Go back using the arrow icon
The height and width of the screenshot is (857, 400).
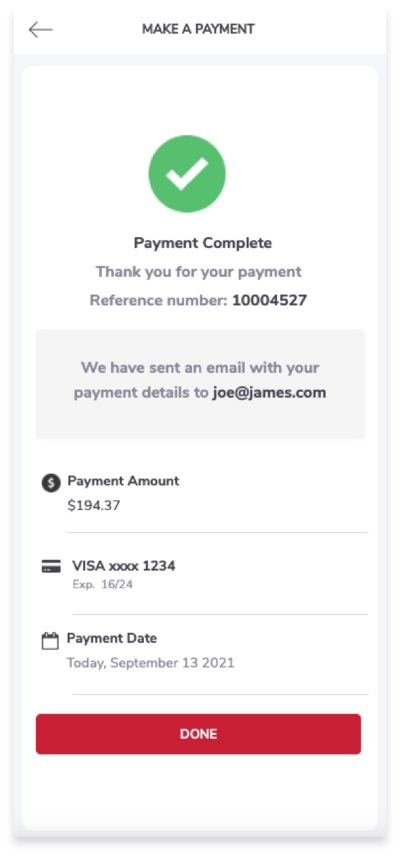point(40,30)
